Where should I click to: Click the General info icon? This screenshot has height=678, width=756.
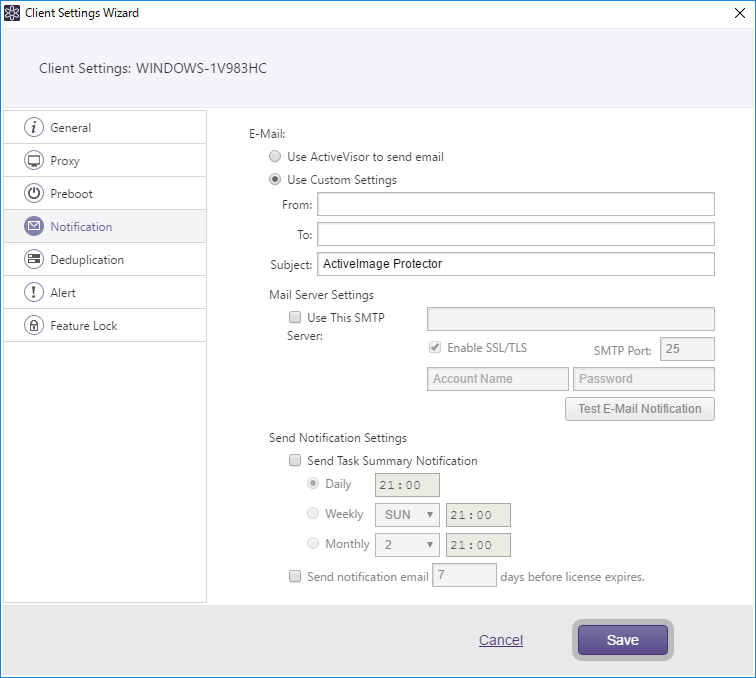point(34,127)
